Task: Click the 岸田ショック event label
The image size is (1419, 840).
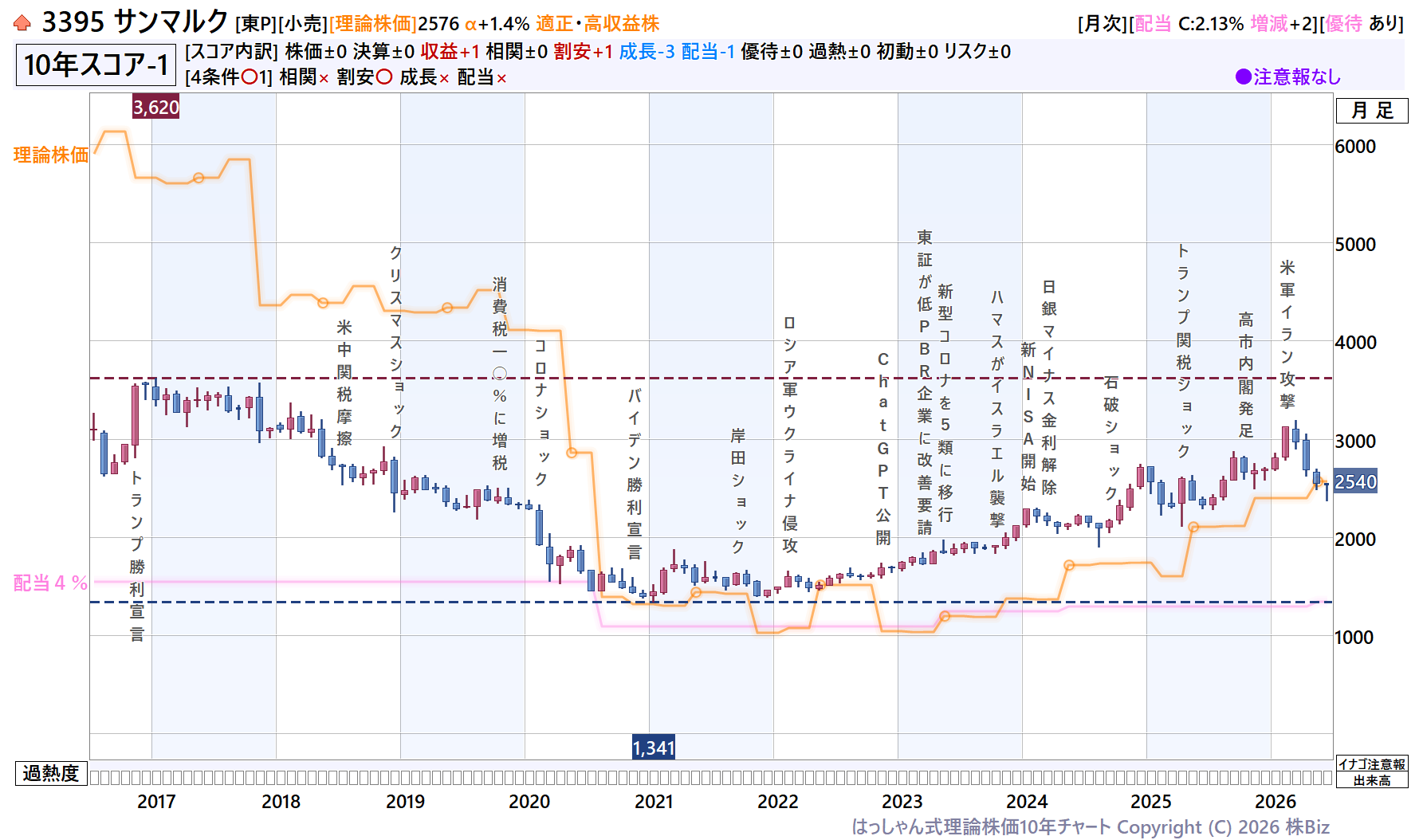Action: click(738, 490)
